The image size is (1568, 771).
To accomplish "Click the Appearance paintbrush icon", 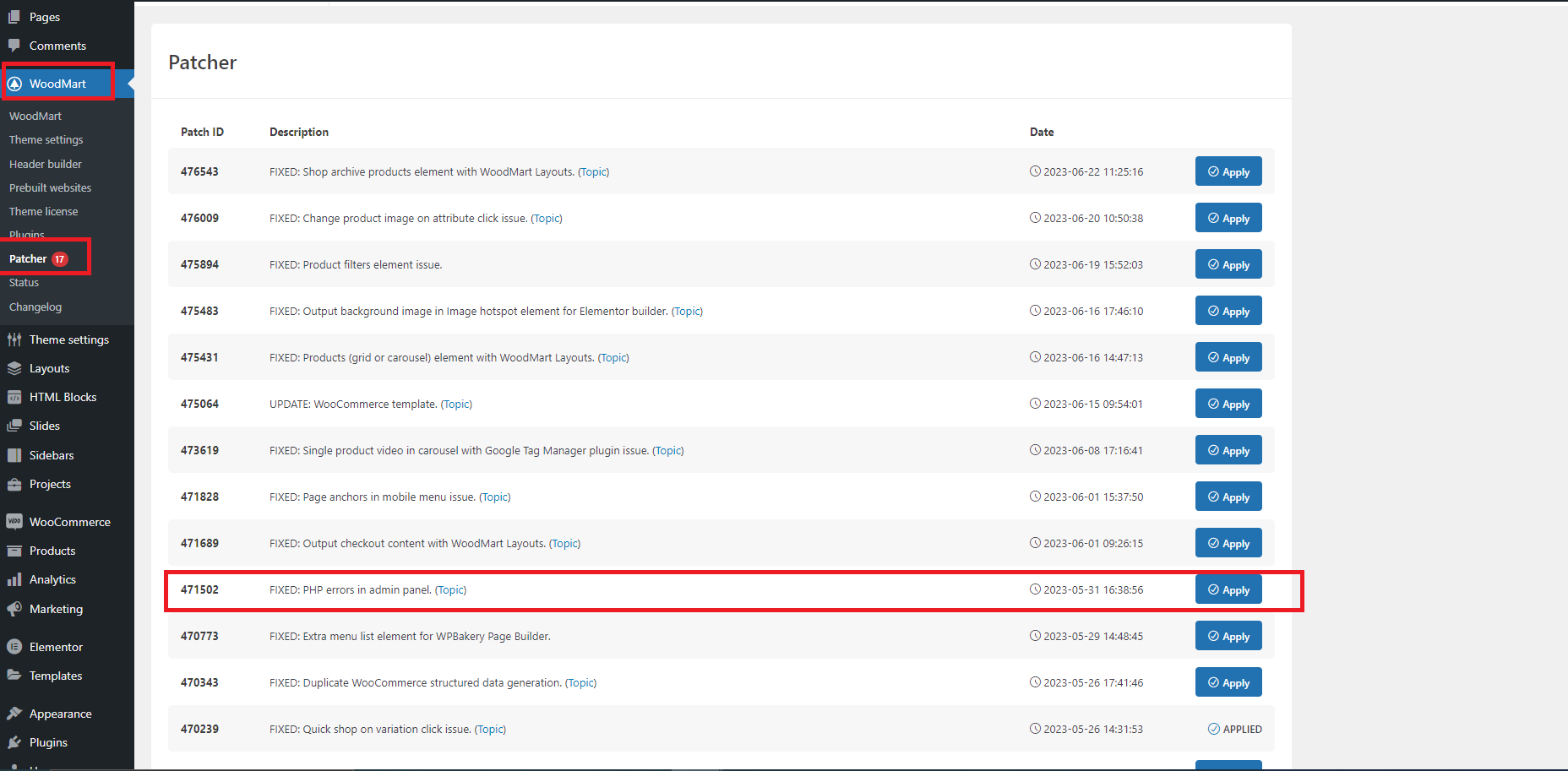I will [x=14, y=714].
